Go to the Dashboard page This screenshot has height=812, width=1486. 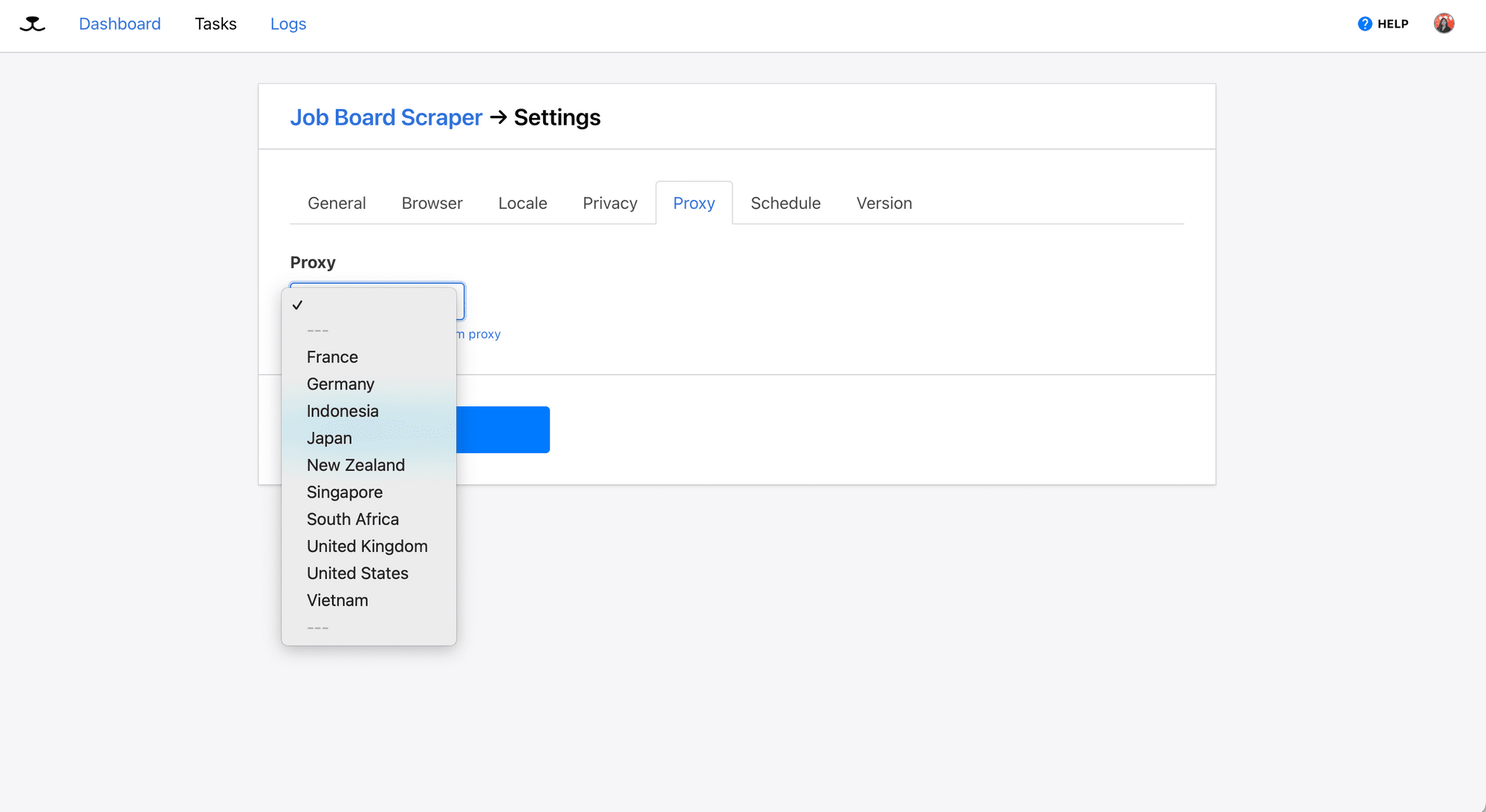pos(120,24)
